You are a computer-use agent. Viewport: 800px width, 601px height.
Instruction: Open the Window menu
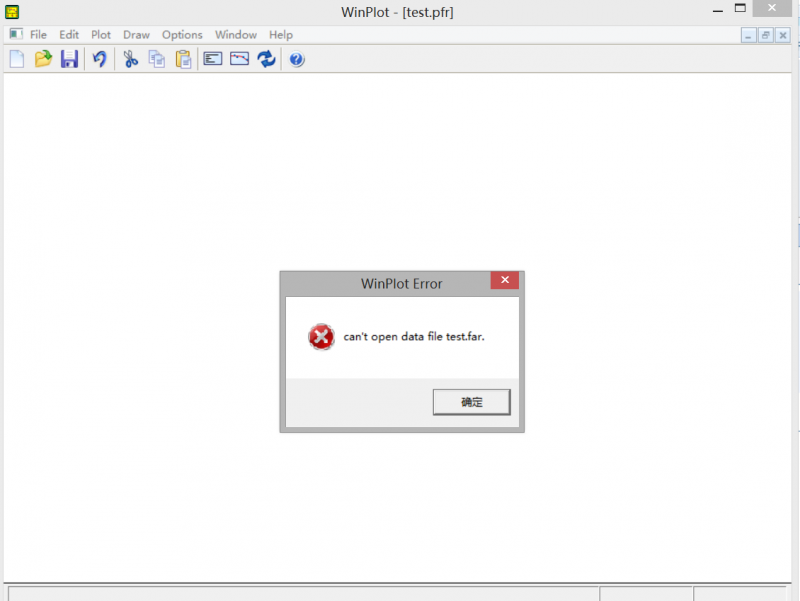[236, 35]
